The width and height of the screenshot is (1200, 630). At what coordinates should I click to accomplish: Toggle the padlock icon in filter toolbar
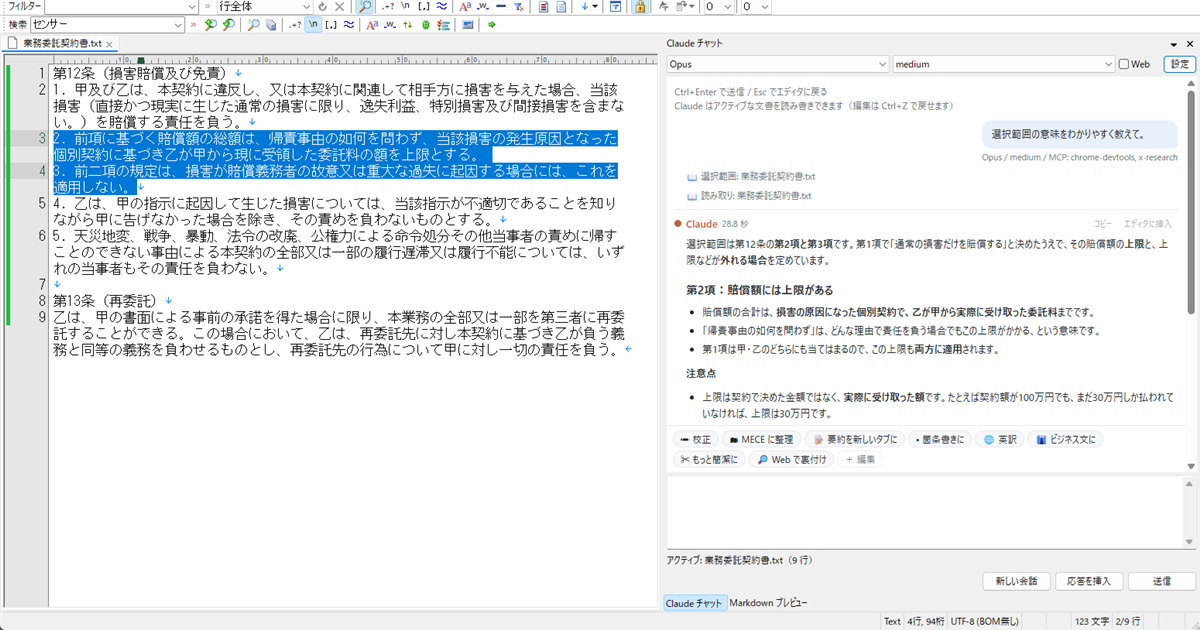(640, 7)
